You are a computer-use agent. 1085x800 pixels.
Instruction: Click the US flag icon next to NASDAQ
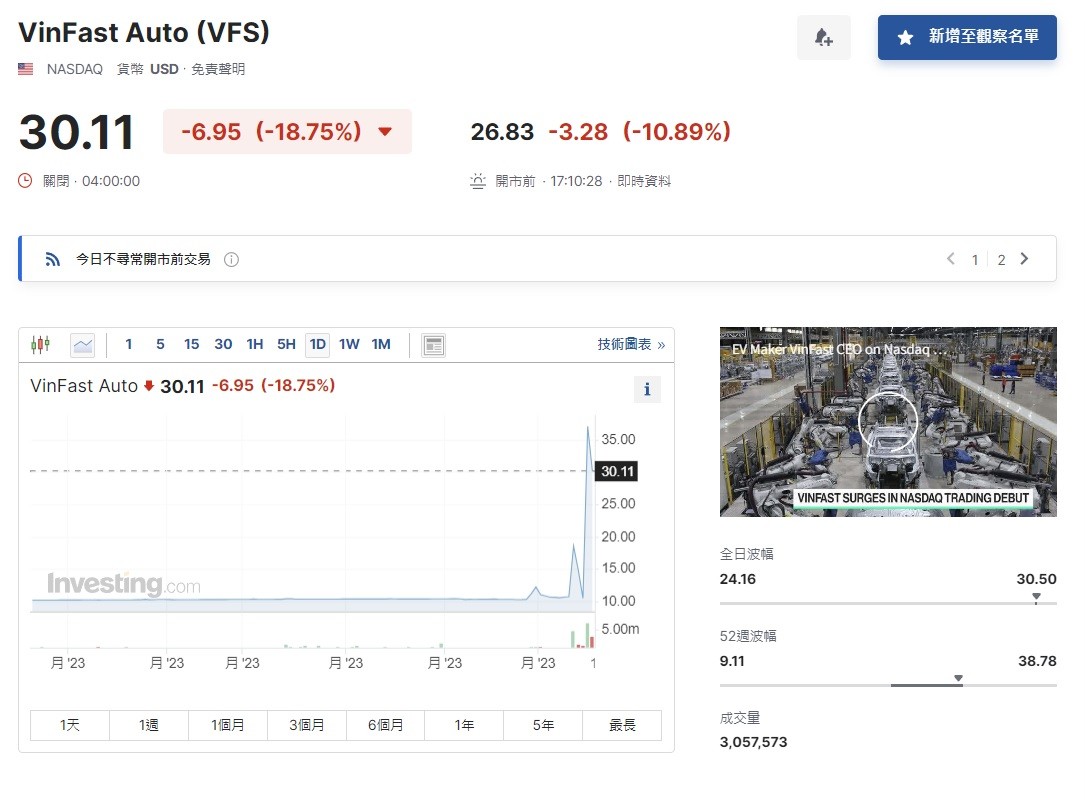(26, 69)
